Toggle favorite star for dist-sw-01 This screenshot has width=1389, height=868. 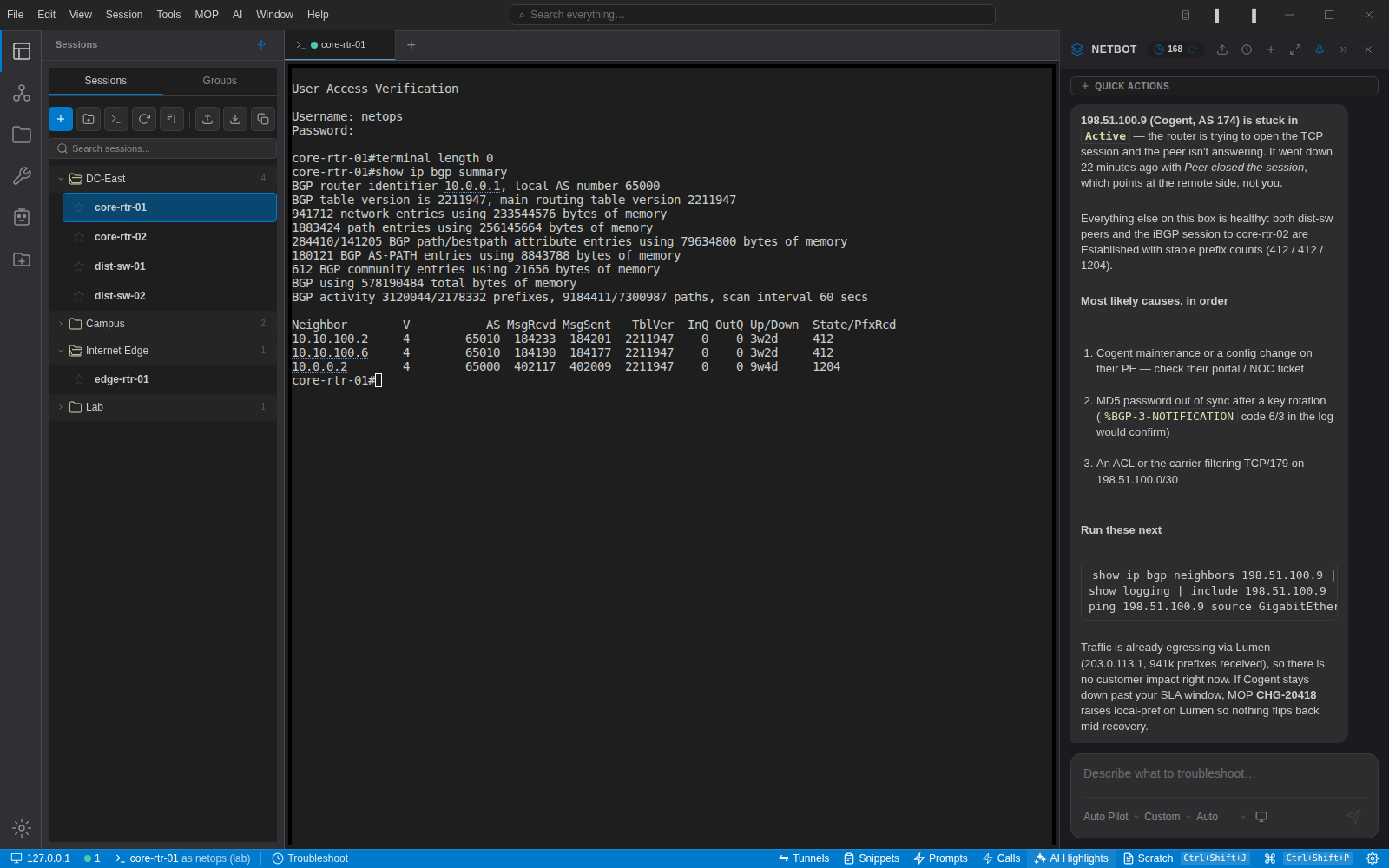pos(79,266)
